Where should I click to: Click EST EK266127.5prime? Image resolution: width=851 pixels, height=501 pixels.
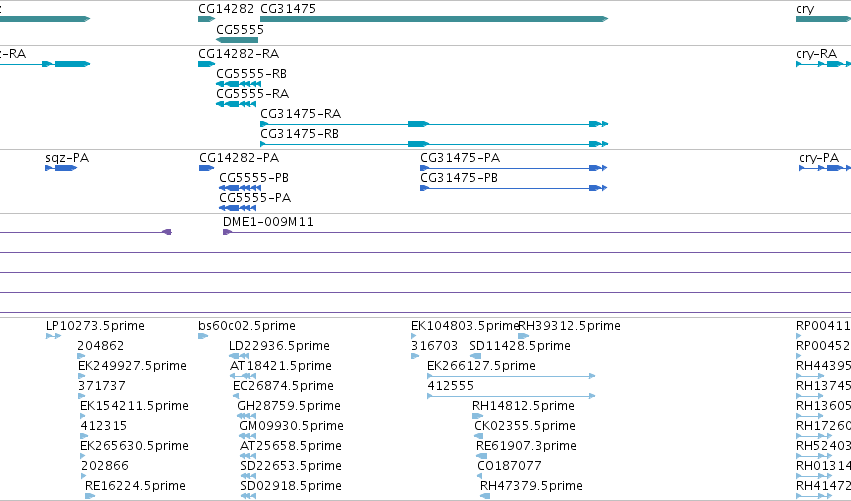[481, 366]
